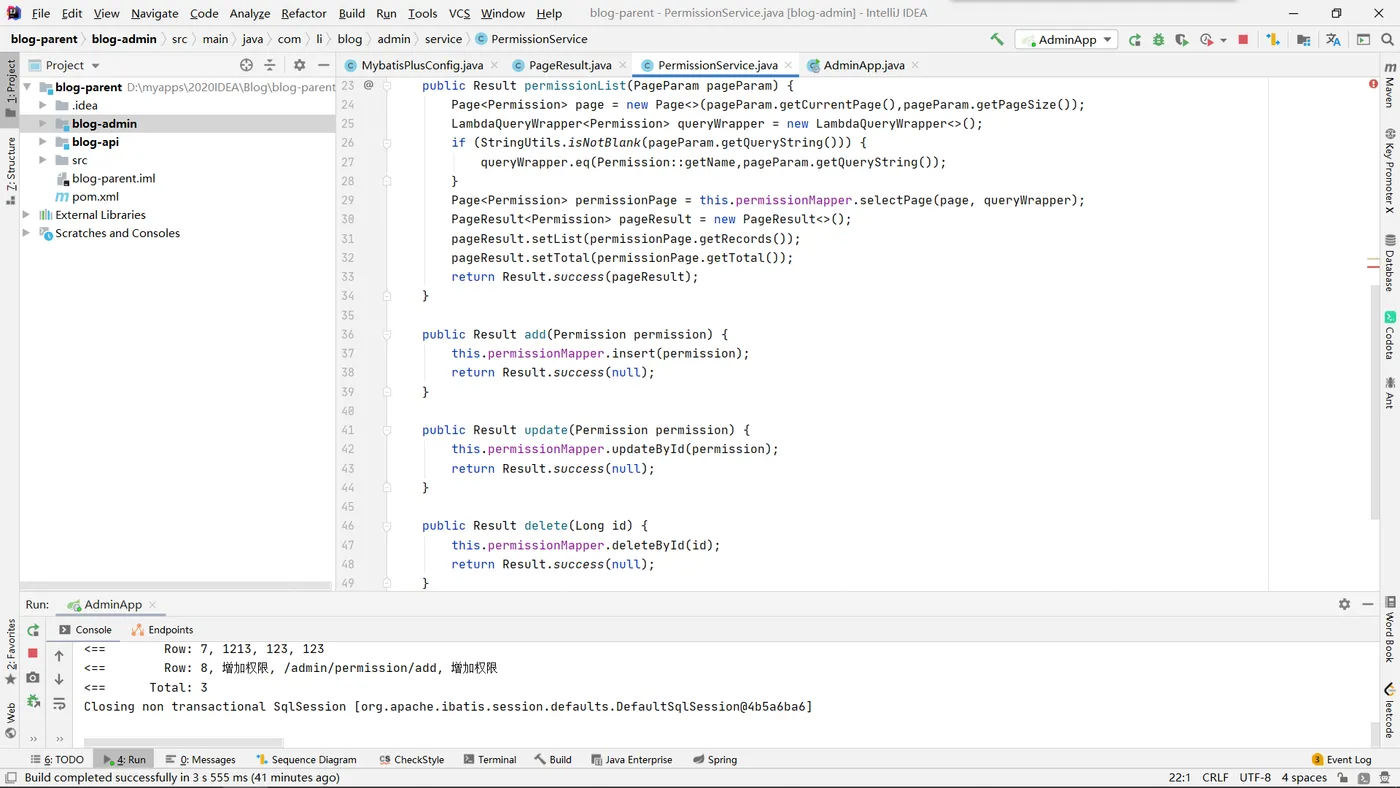1400x788 pixels.
Task: Click the Down stack trace arrow in console
Action: tap(59, 680)
